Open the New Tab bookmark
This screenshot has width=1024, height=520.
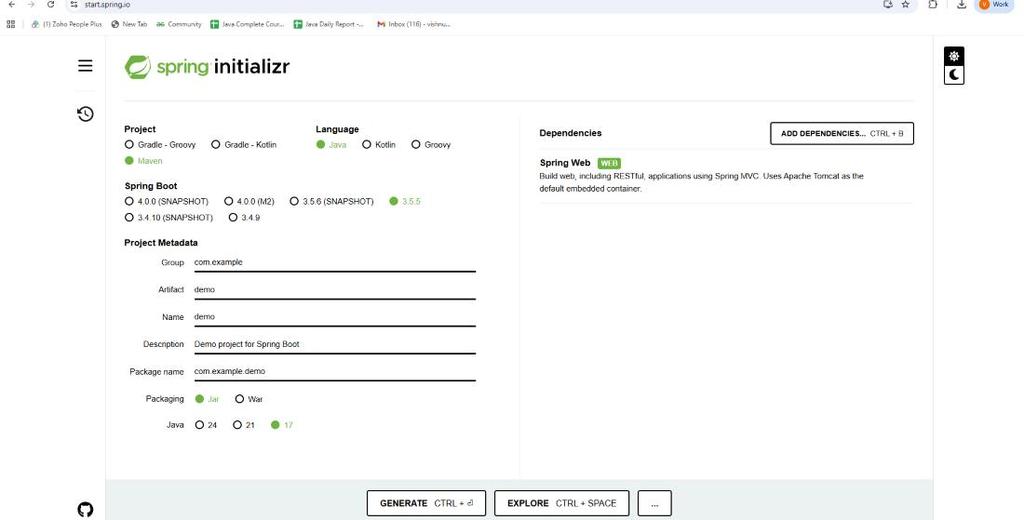(x=129, y=24)
